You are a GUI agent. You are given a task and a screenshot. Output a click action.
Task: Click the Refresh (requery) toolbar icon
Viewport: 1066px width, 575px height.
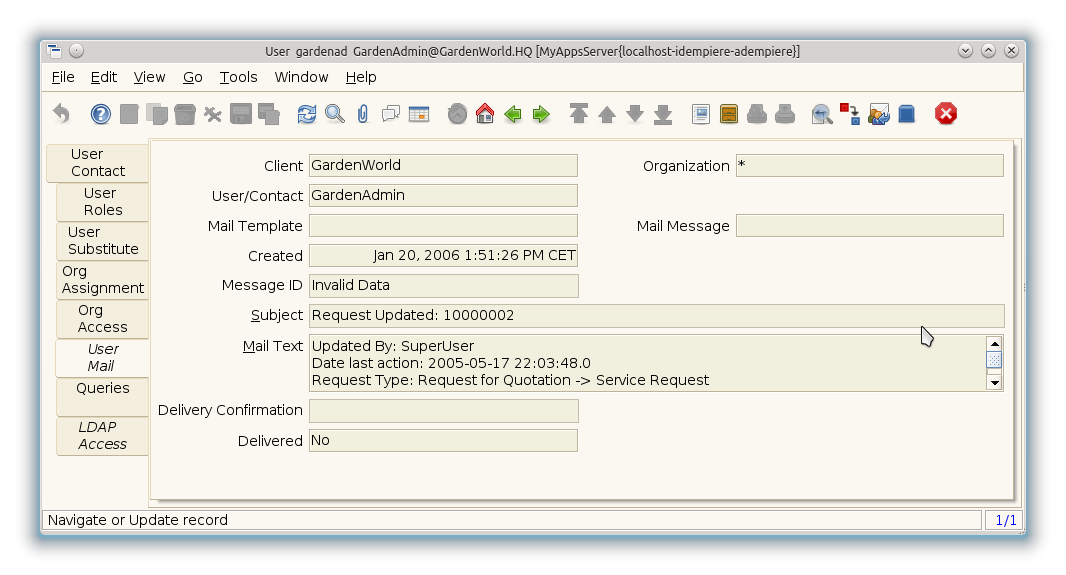(307, 114)
